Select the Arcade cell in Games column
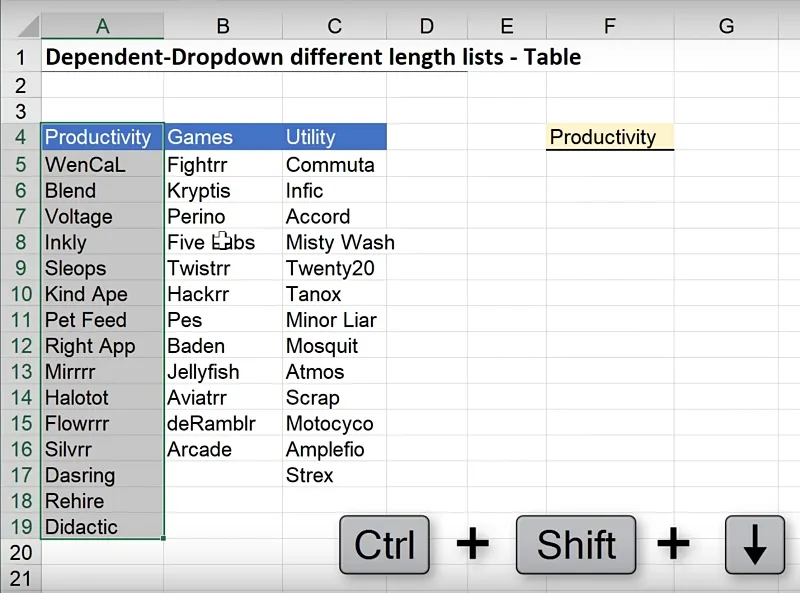Screen dimensions: 800x593 click(222, 449)
